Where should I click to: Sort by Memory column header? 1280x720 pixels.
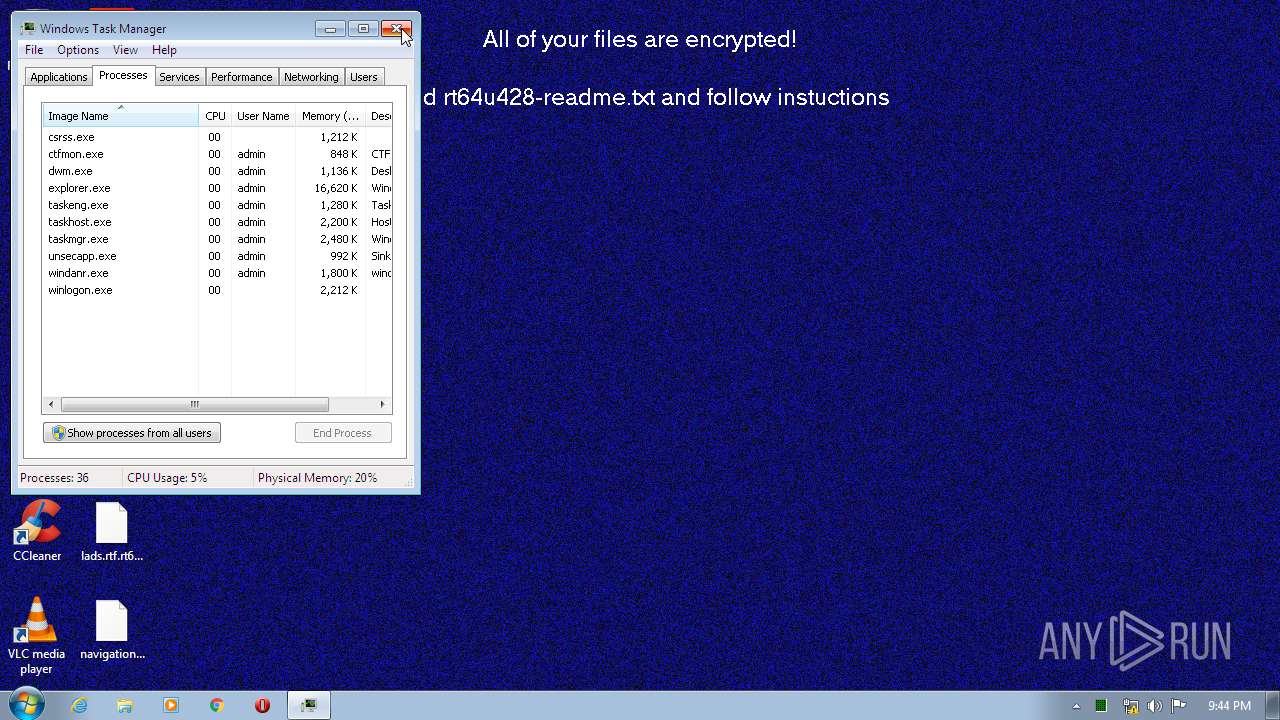[330, 116]
